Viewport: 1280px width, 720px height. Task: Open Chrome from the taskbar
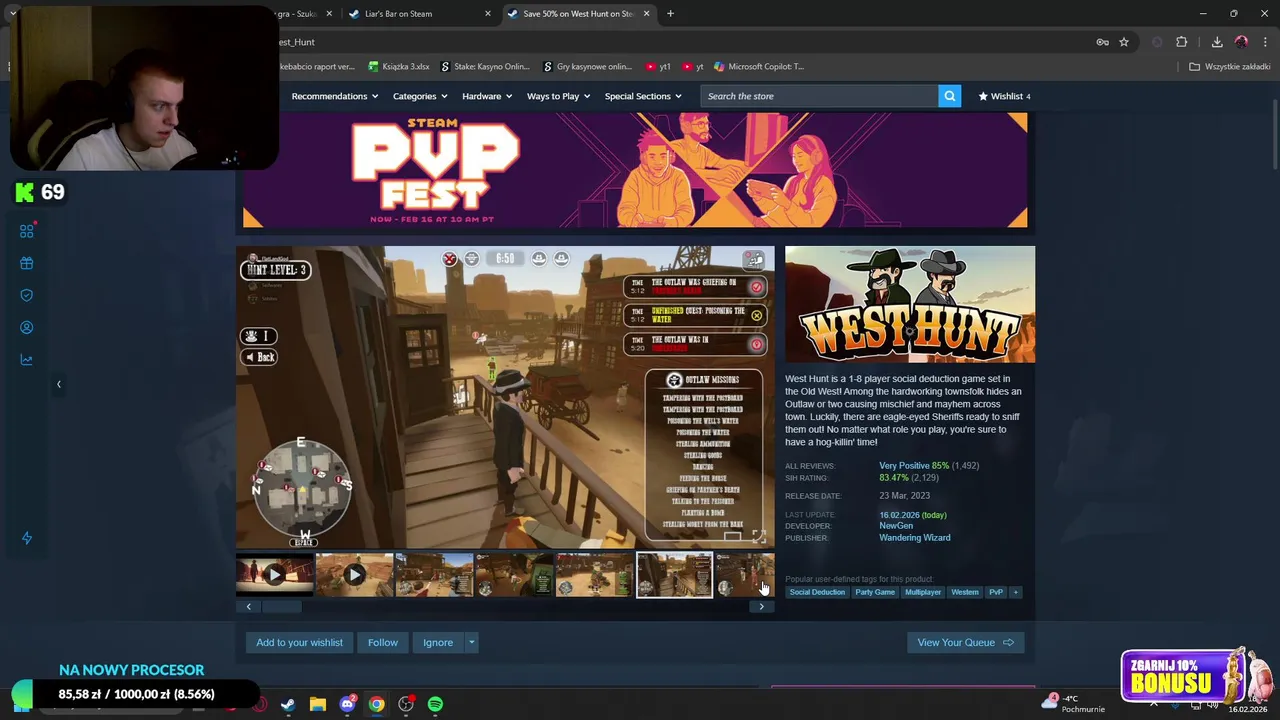pyautogui.click(x=376, y=704)
